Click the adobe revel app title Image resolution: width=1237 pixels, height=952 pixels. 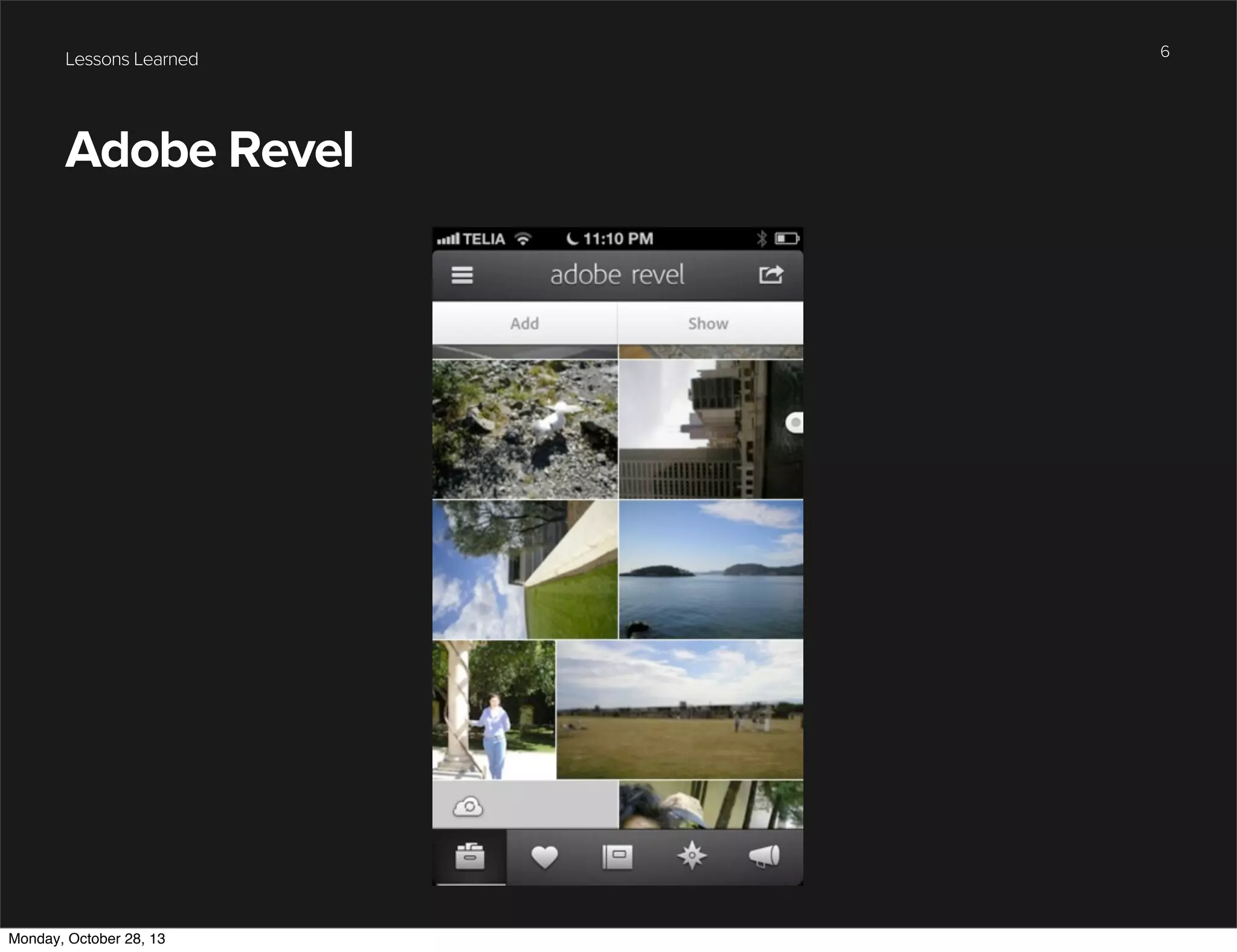coord(617,275)
